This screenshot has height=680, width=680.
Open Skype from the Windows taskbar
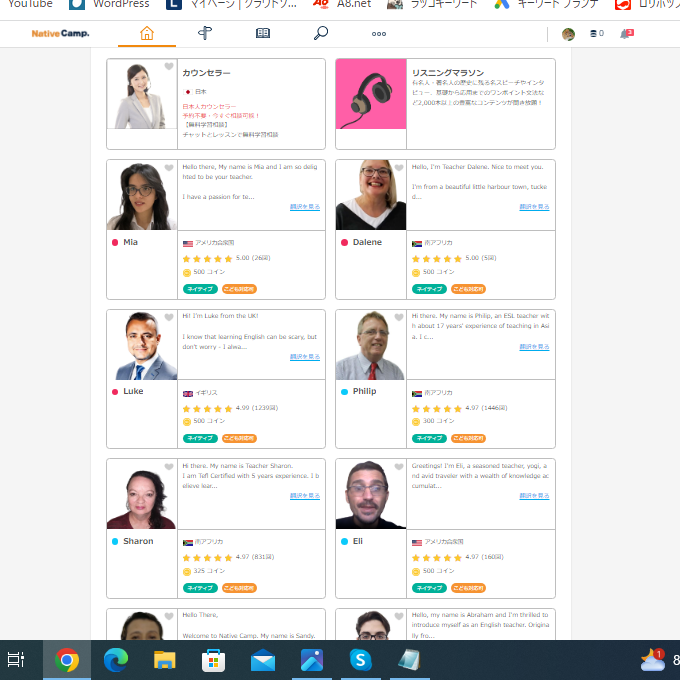click(x=360, y=659)
